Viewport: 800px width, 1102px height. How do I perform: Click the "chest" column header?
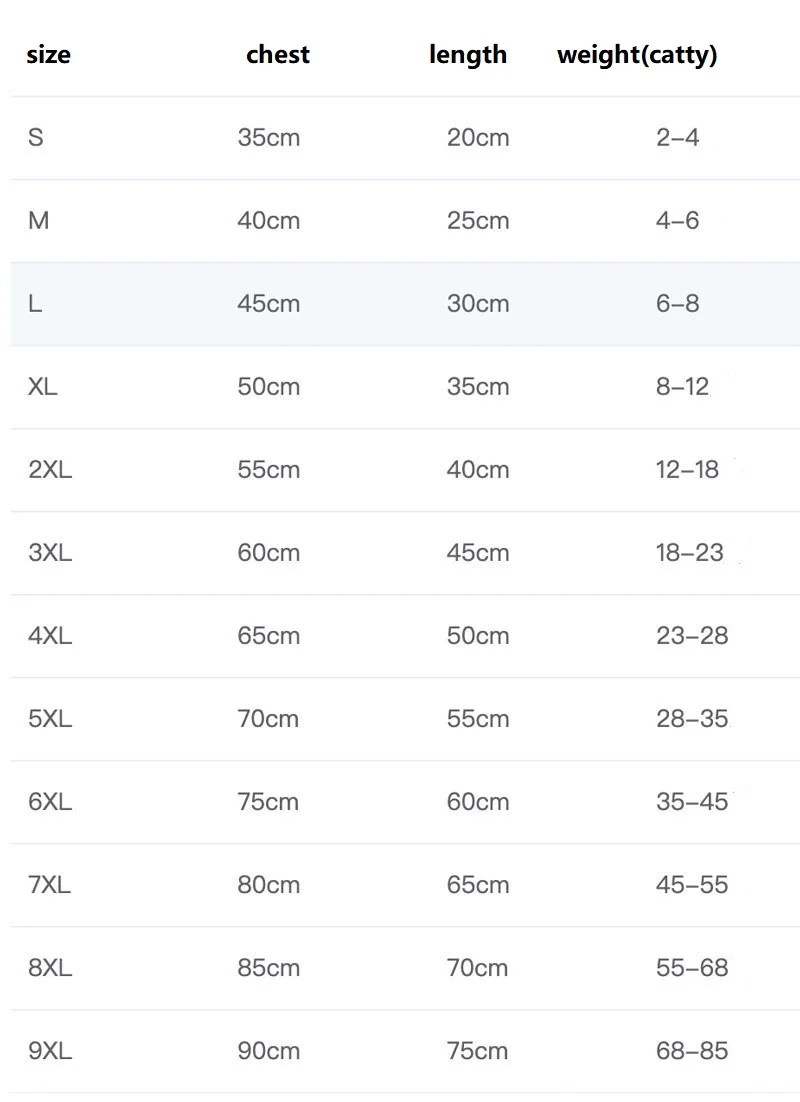[278, 55]
